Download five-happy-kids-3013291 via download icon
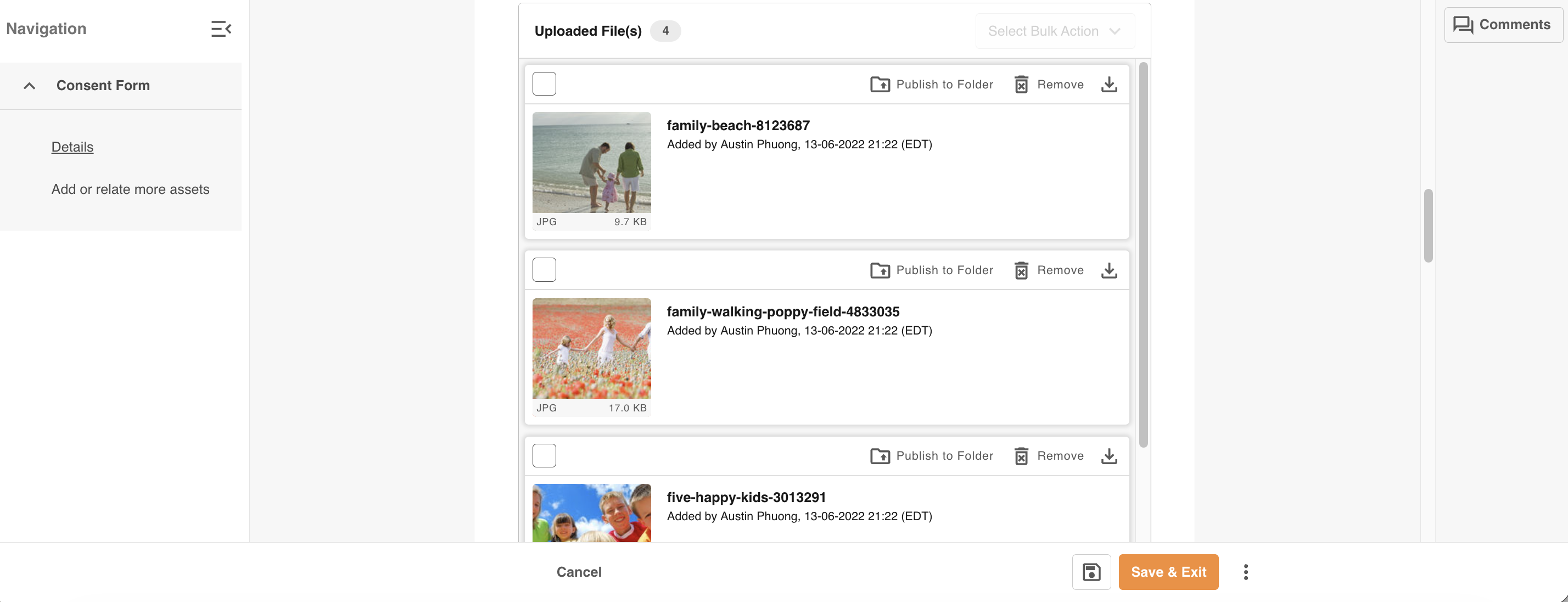Screen dimensions: 1568x602 pos(1109,456)
